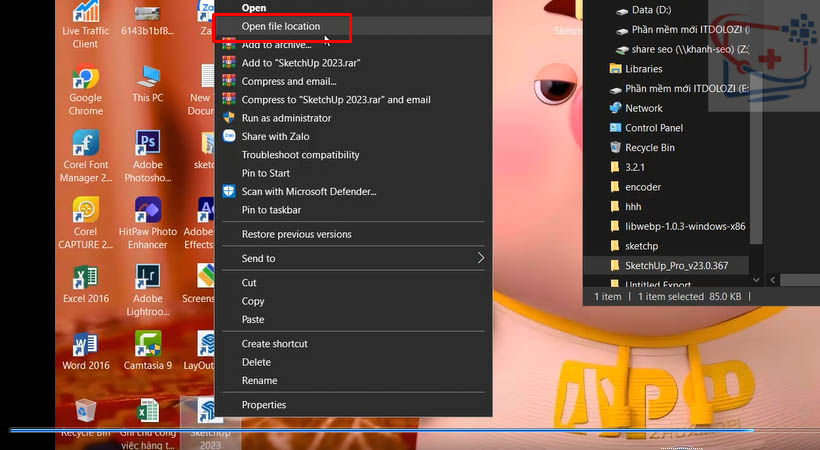Choose Run as administrator
820x450 pixels.
[286, 118]
